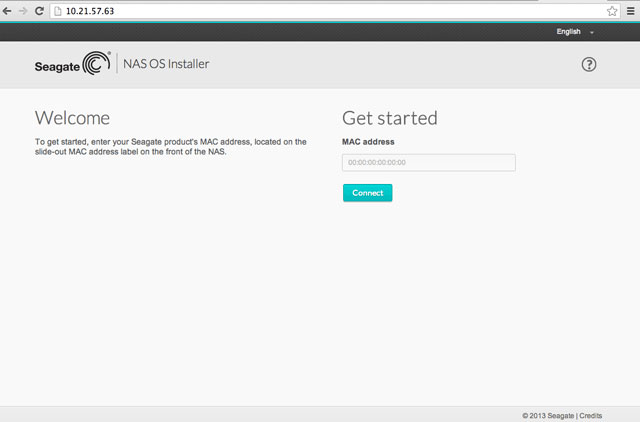Open help via the question mark icon
Image resolution: width=640 pixels, height=422 pixels.
tap(589, 64)
